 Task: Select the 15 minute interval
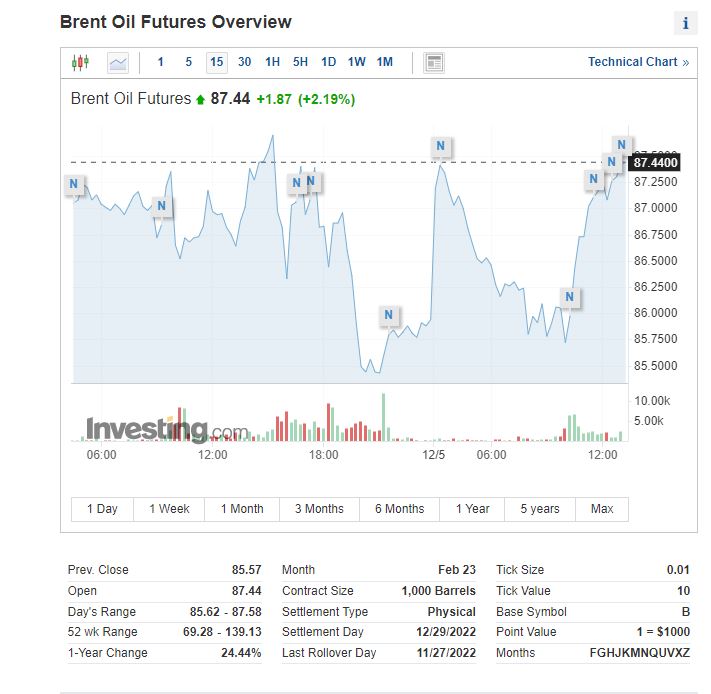tap(216, 62)
